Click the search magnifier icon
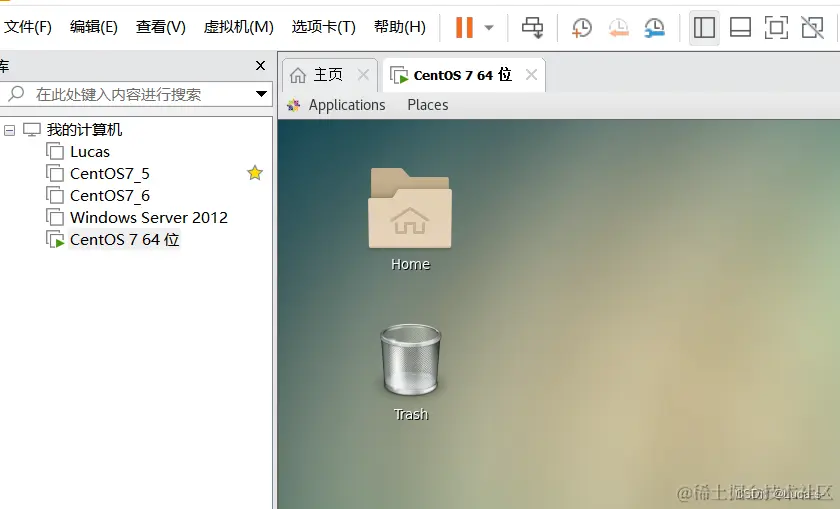Image resolution: width=840 pixels, height=509 pixels. (x=16, y=94)
